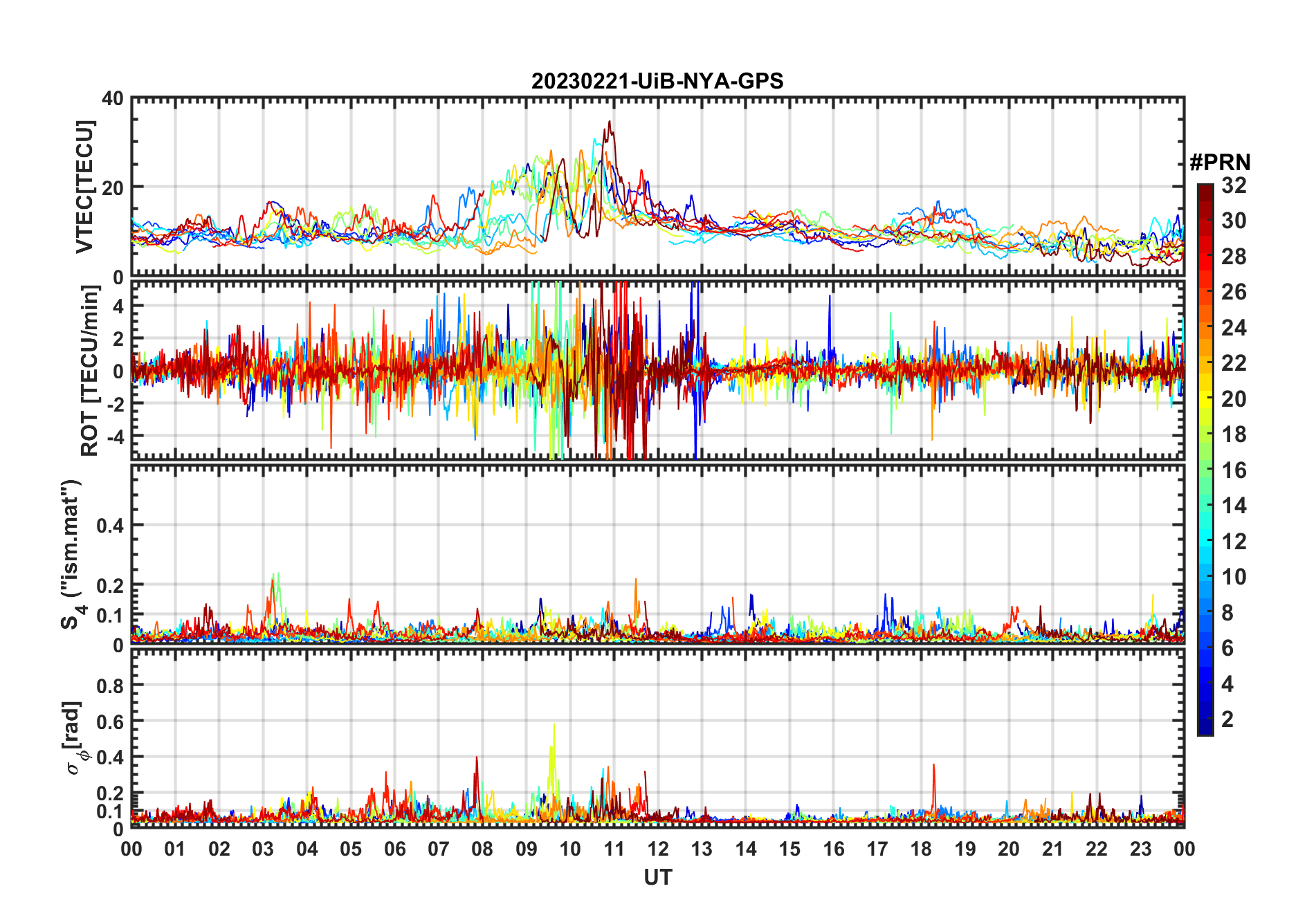The image size is (1316, 920).
Task: Click hour 07 on the UT axis
Action: tap(439, 849)
